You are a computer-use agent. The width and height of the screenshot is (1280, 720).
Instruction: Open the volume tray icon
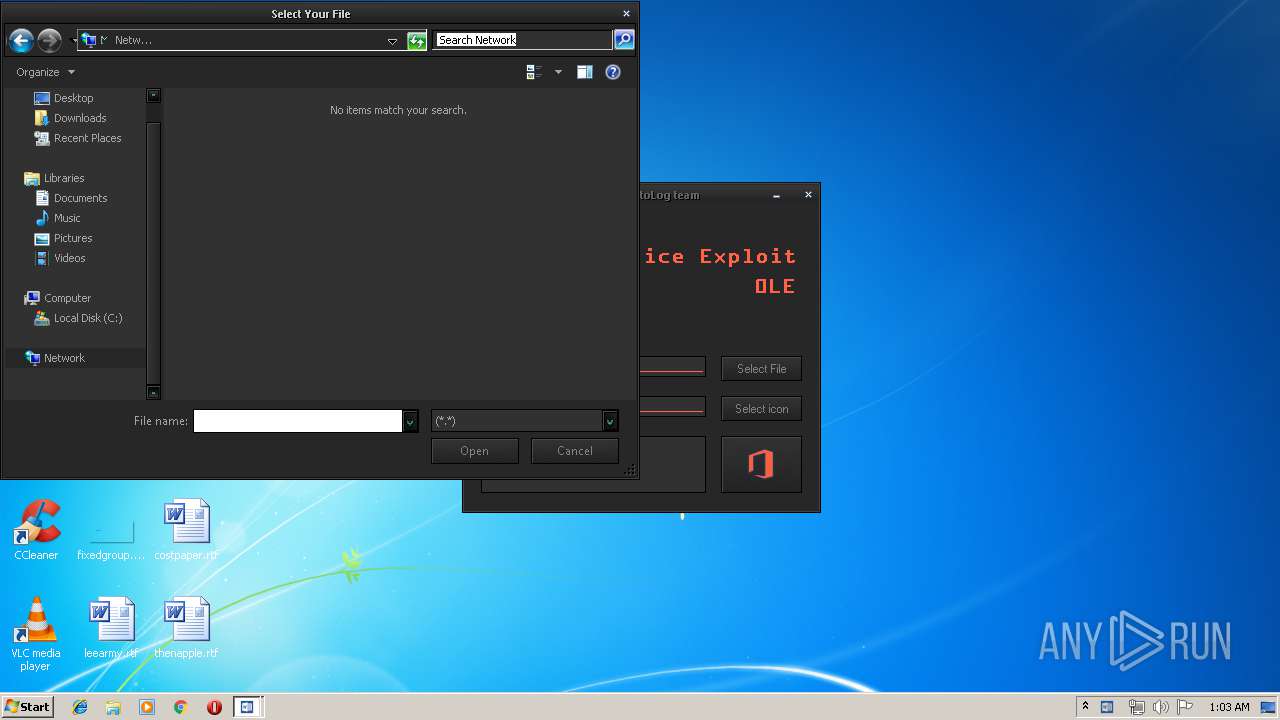point(1160,707)
